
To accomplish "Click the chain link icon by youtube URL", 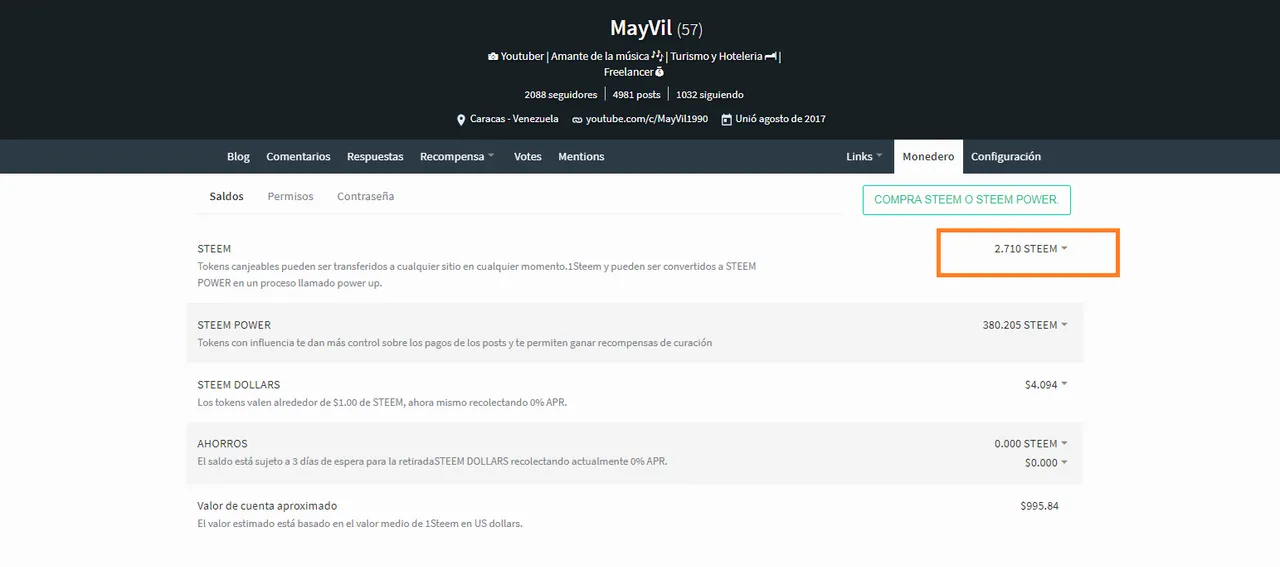I will tap(577, 119).
